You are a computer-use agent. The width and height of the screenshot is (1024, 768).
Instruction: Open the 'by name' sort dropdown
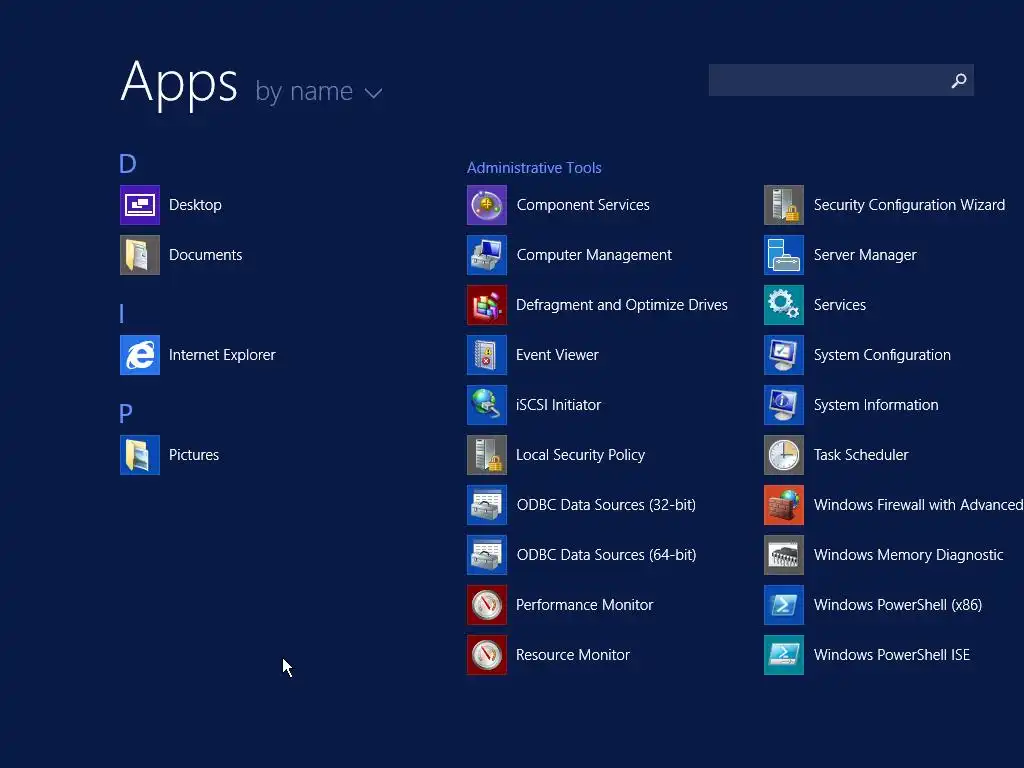click(318, 91)
